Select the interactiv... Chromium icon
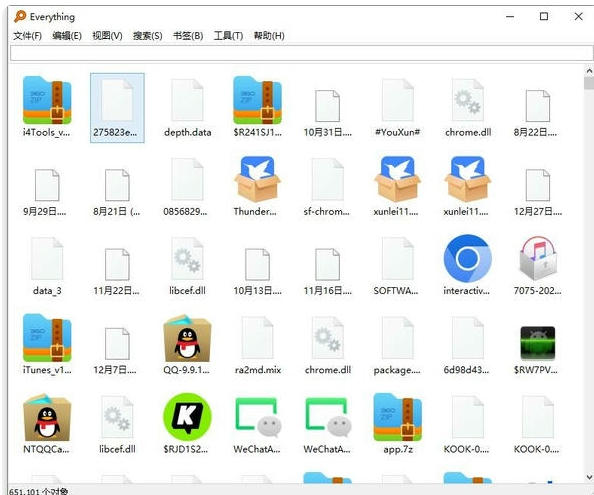 click(x=467, y=259)
